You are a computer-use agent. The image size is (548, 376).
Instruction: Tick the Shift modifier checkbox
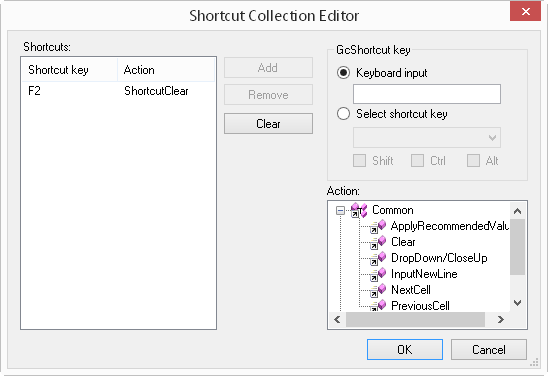(359, 161)
